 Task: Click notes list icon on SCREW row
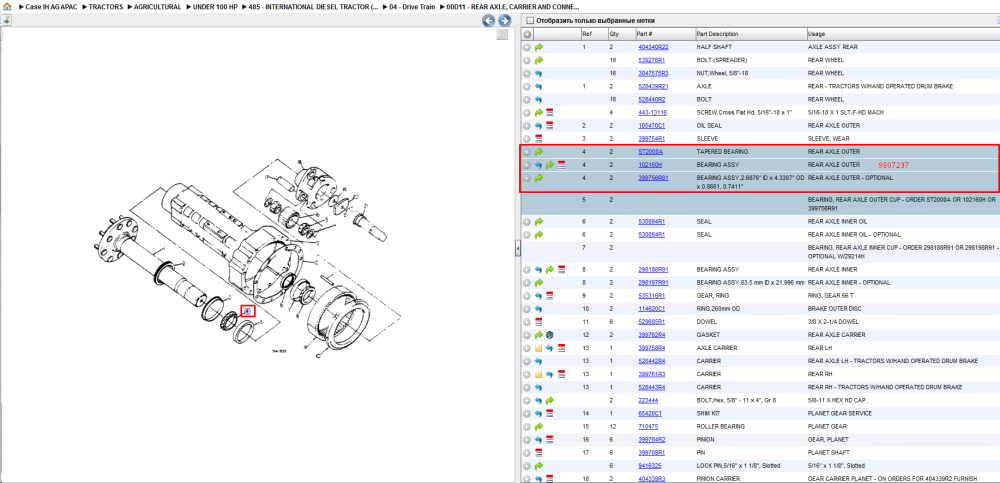550,112
